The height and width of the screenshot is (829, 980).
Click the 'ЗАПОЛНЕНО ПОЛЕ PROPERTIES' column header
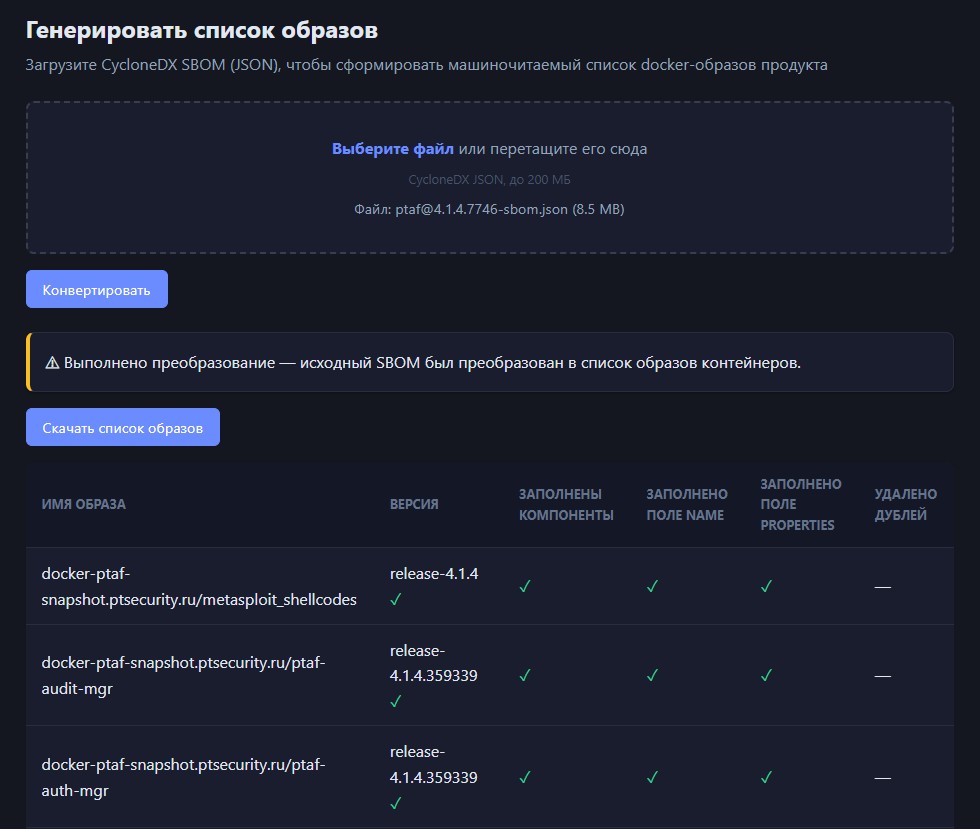[801, 505]
